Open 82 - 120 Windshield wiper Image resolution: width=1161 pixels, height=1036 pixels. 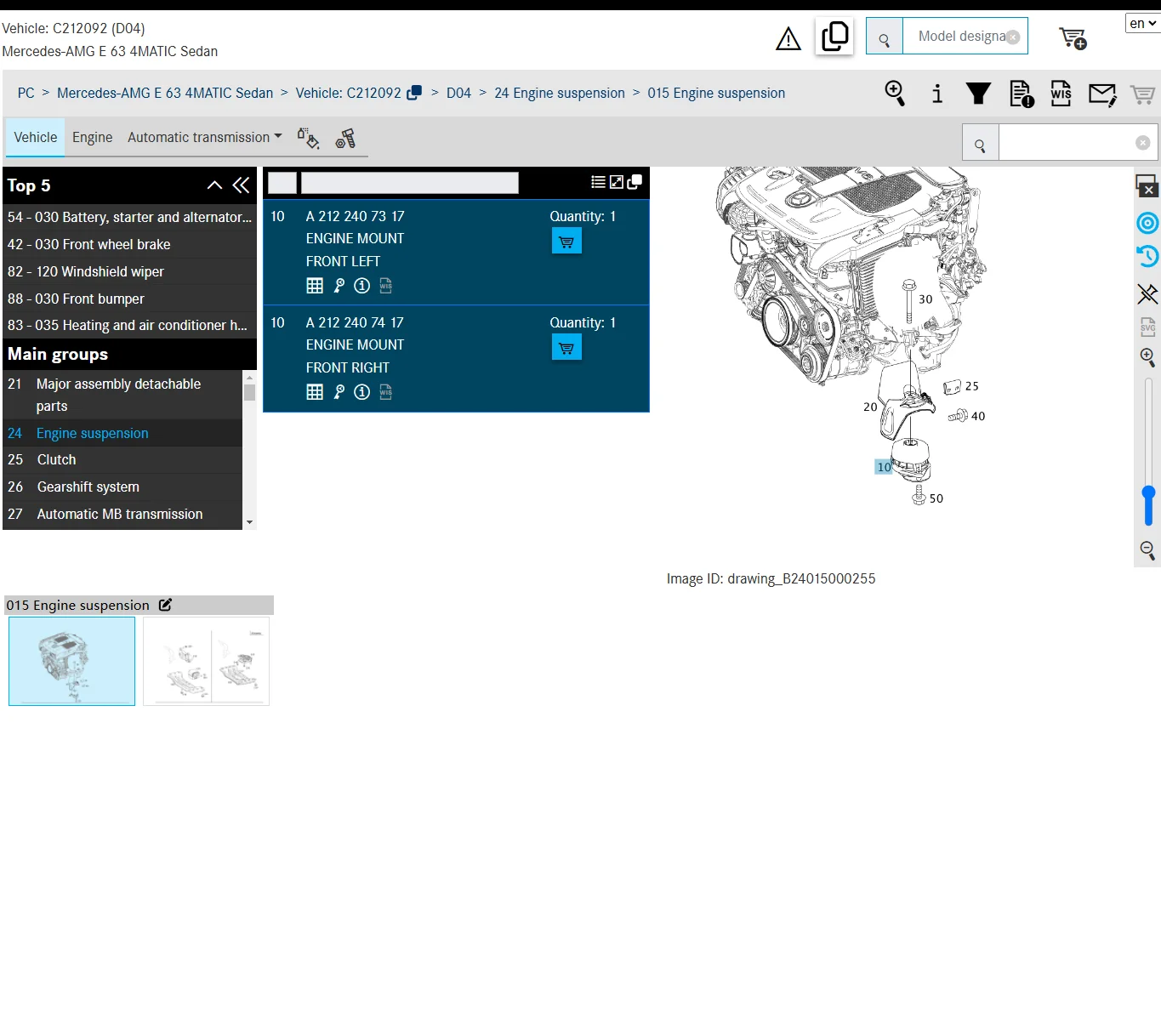pos(129,272)
